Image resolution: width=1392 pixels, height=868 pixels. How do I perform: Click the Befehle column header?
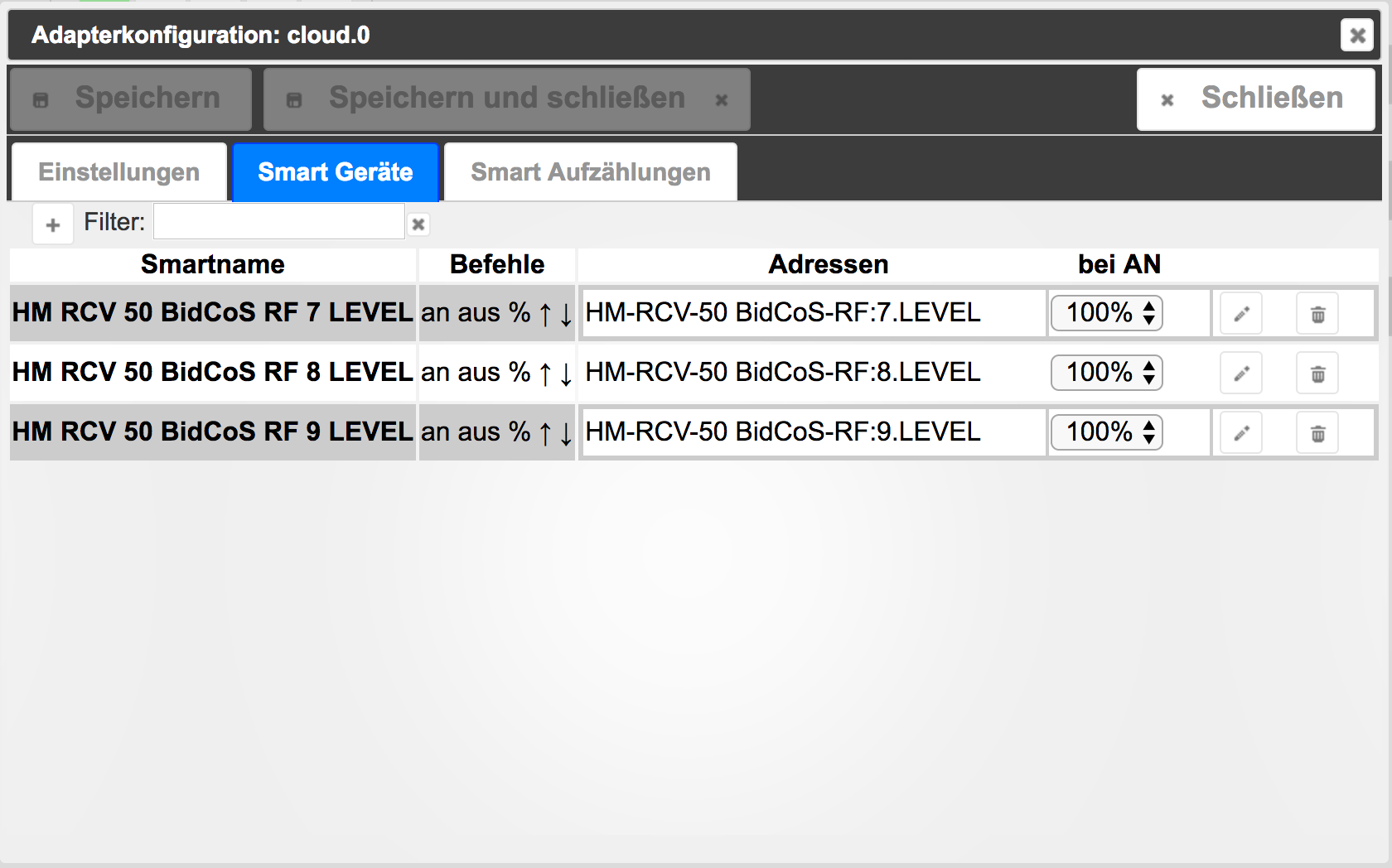click(x=497, y=265)
